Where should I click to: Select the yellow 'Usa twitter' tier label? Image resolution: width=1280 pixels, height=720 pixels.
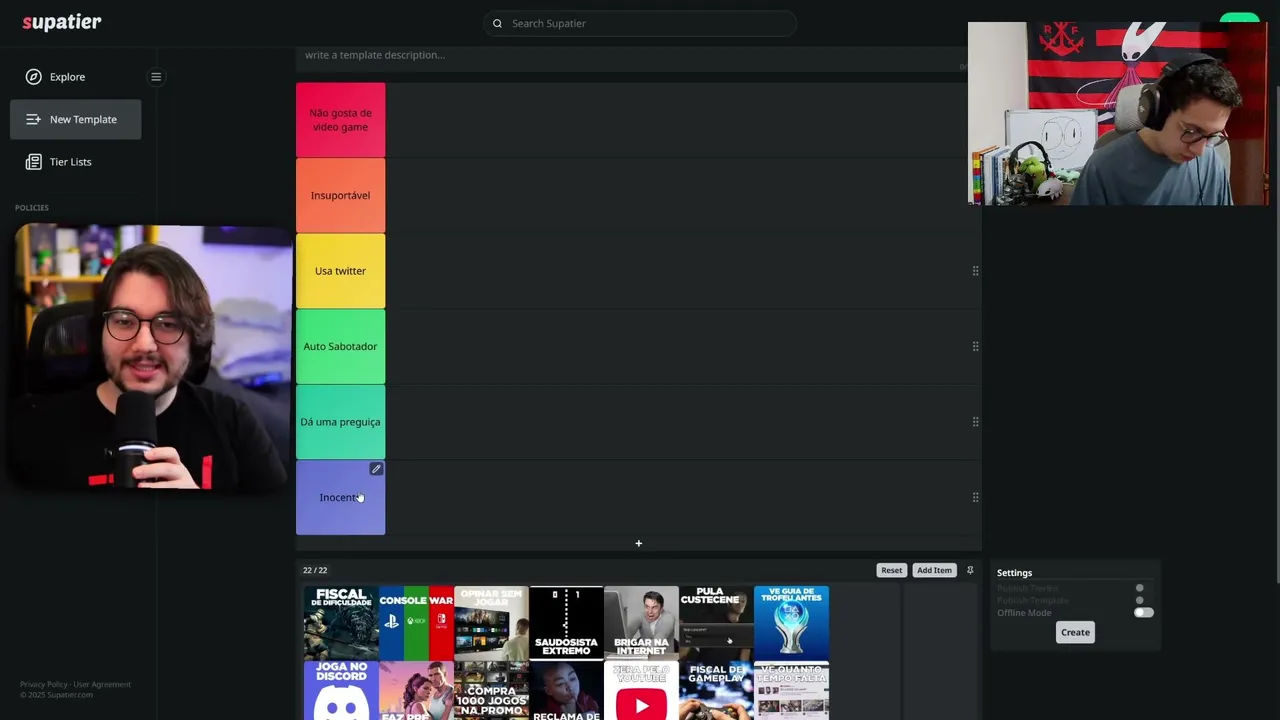coord(340,271)
